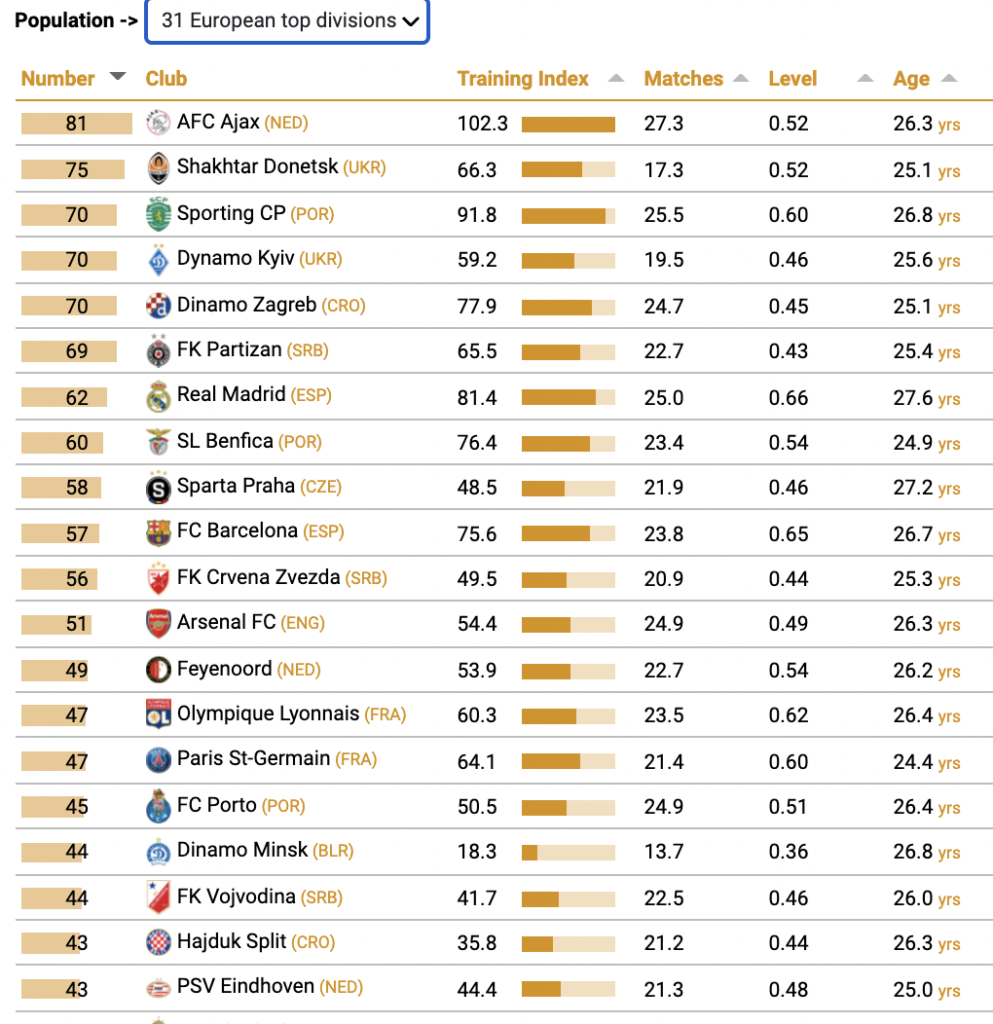Viewport: 993px width, 1024px height.
Task: Click the FC Barcelona crest icon
Action: click(x=158, y=533)
